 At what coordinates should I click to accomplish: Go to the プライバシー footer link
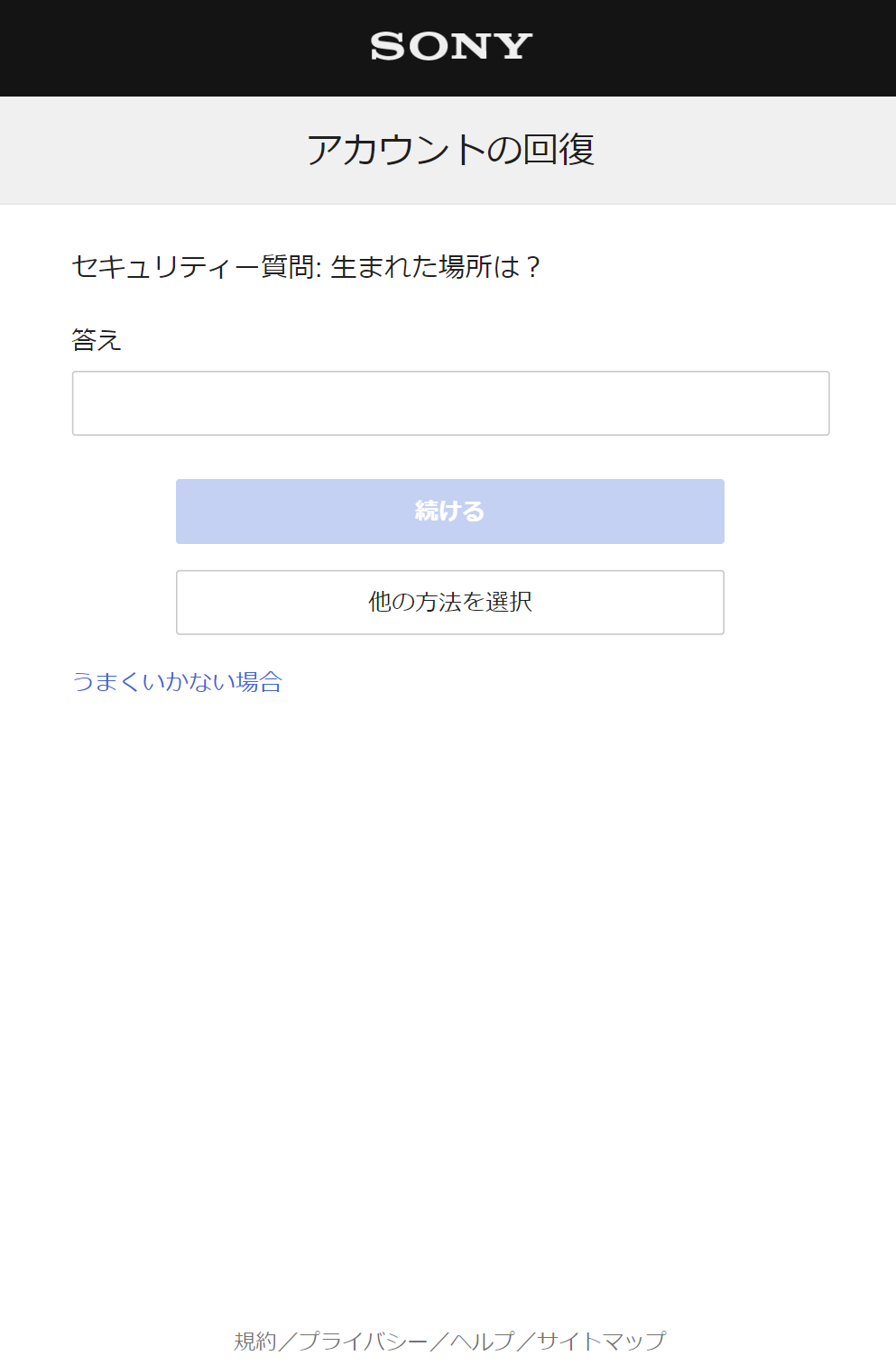click(364, 1342)
